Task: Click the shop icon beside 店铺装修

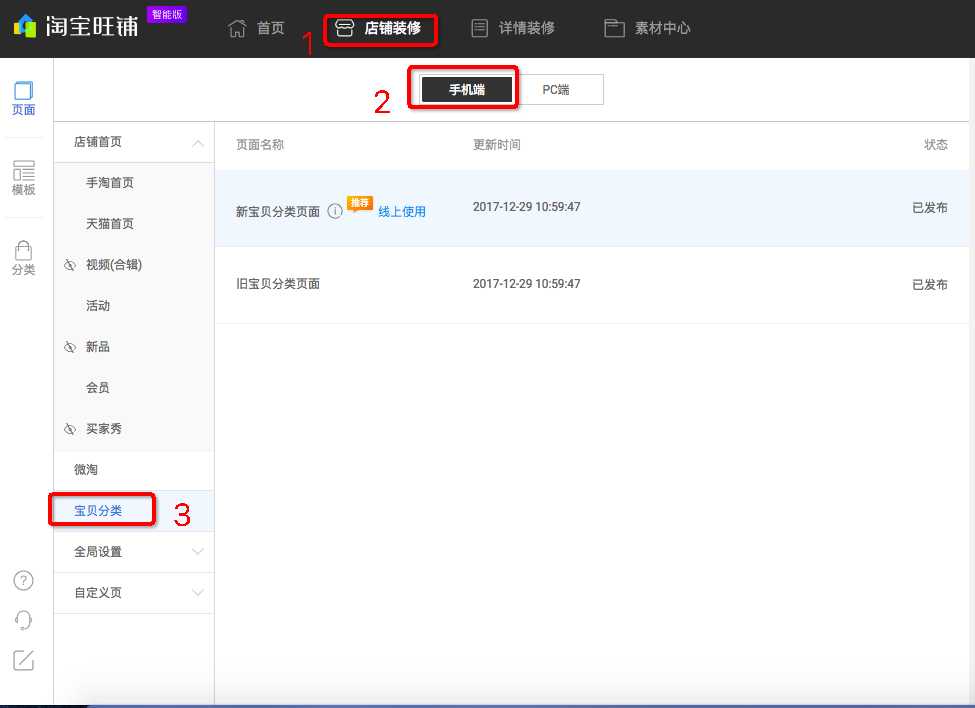Action: pyautogui.click(x=344, y=28)
